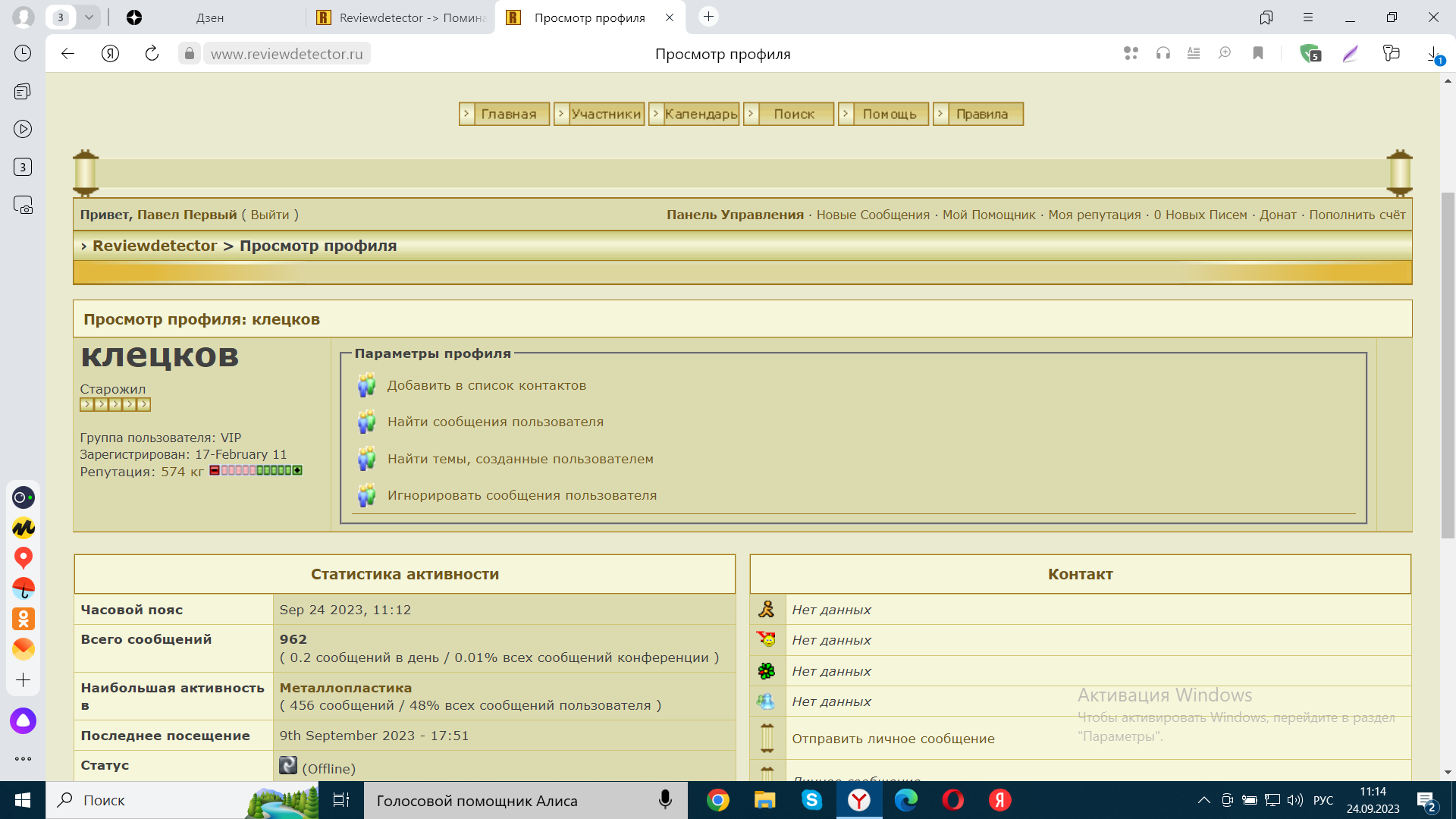Viewport: 1456px width, 819px height.
Task: Click the send personal message scroll icon
Action: pos(767,738)
